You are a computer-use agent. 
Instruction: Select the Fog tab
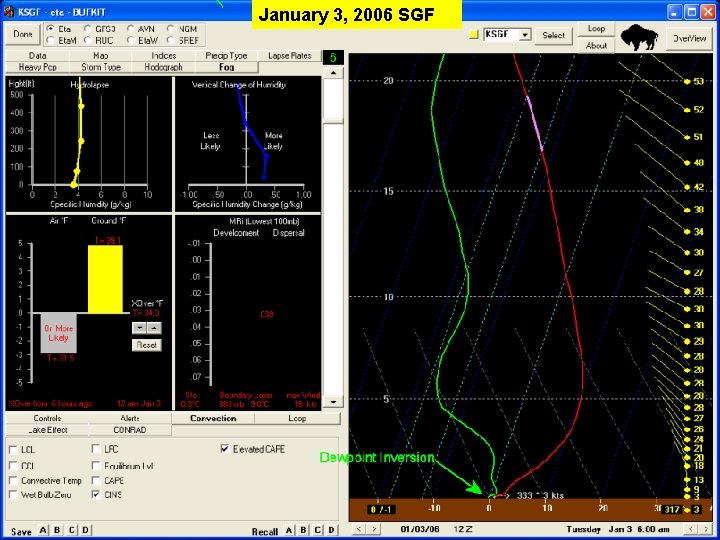point(226,67)
